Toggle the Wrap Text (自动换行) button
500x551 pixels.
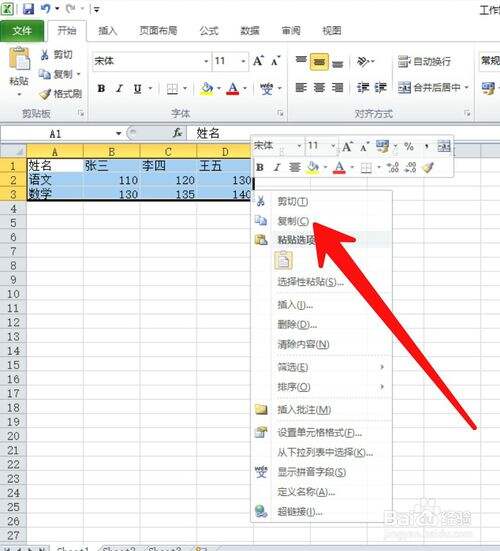[424, 61]
